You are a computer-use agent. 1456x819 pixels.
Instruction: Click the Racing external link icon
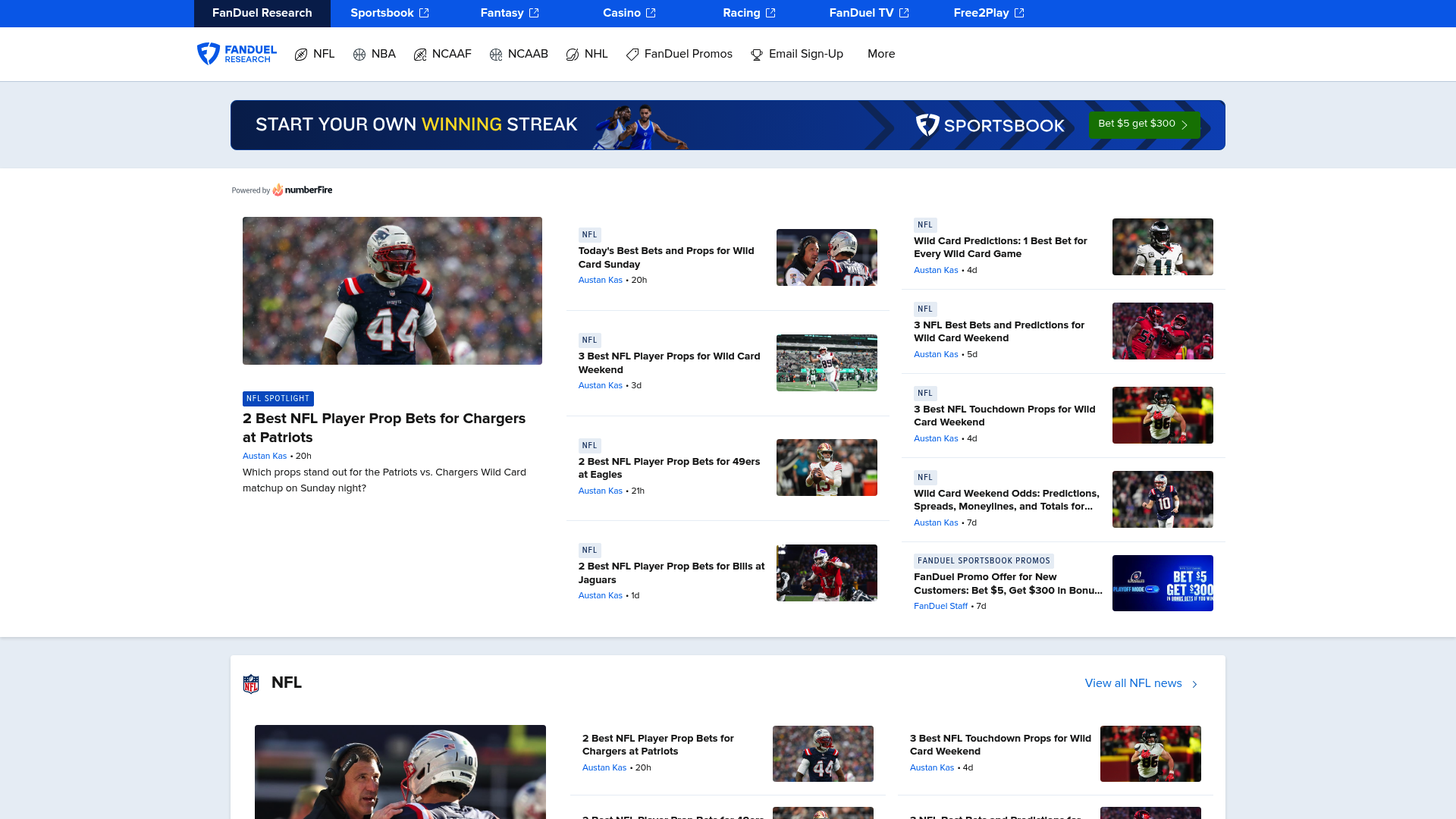pos(770,13)
